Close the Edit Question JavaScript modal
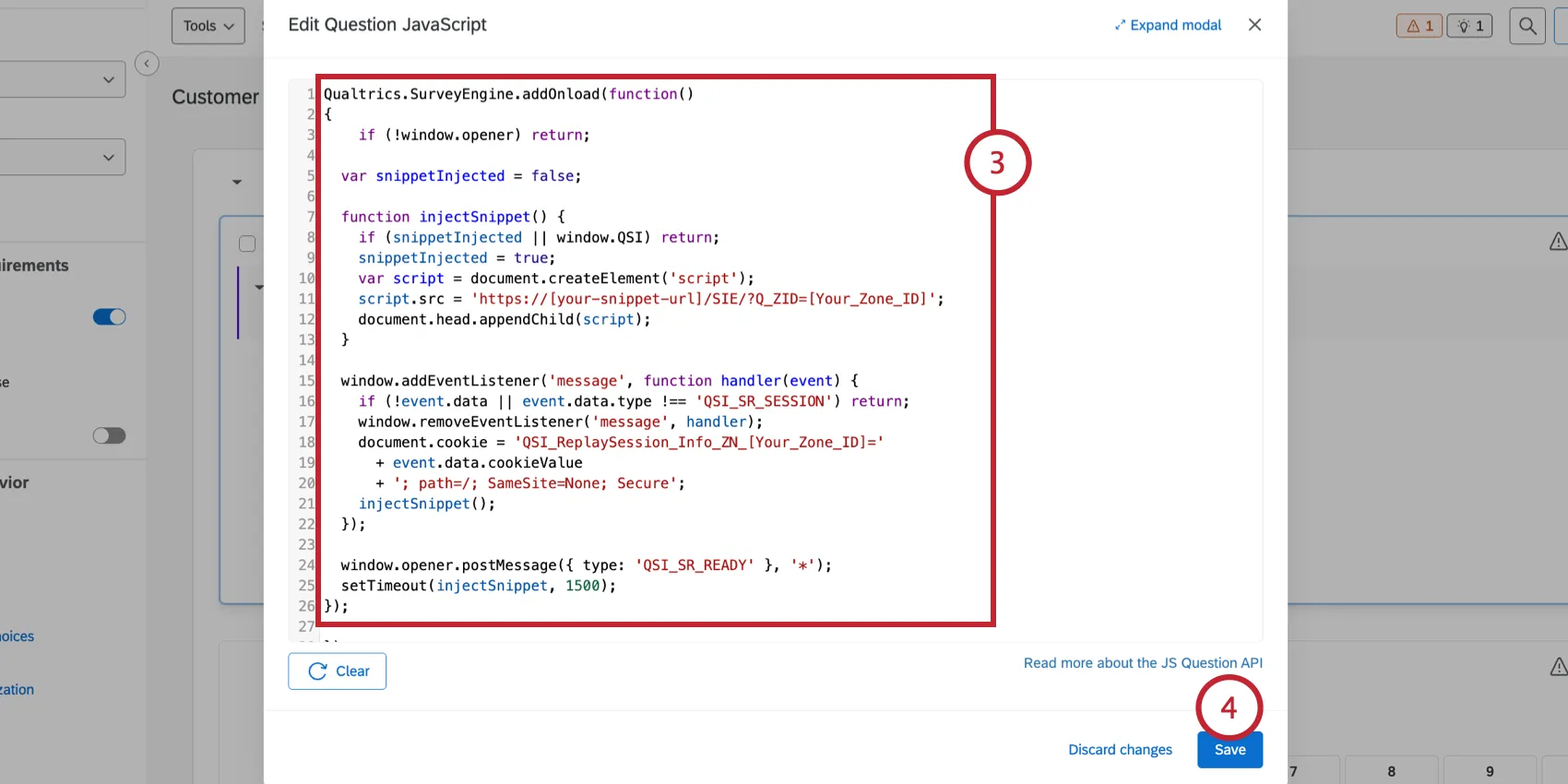Viewport: 1568px width, 784px height. pos(1254,25)
